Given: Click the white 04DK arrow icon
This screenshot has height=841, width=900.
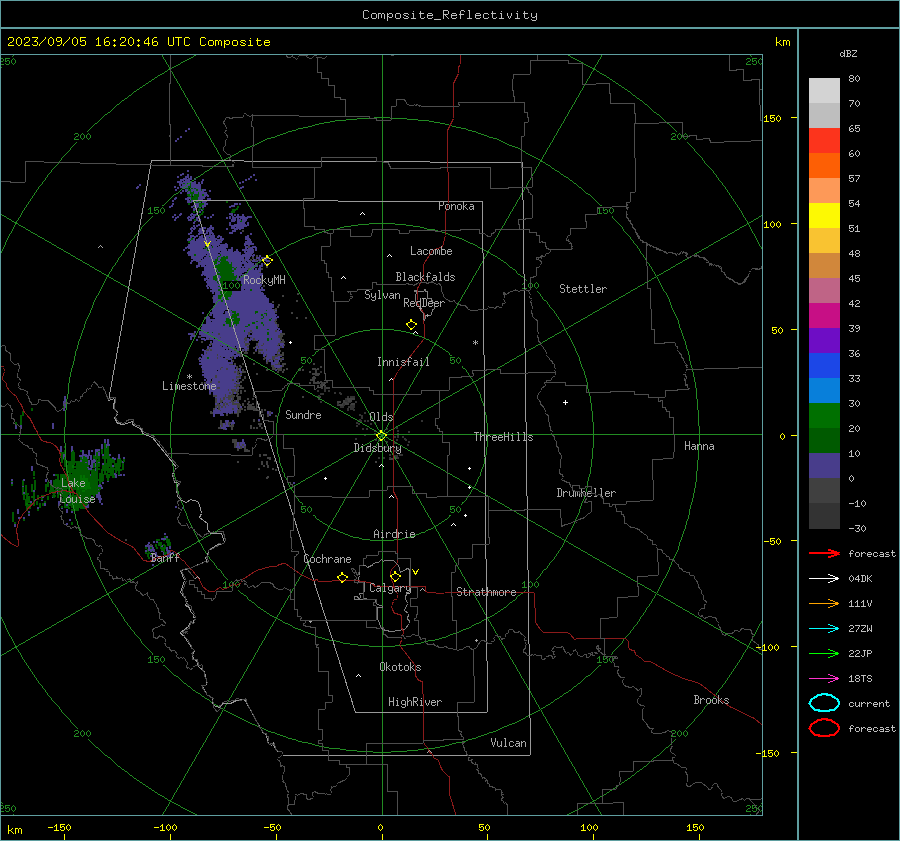Looking at the screenshot, I should click(x=824, y=578).
